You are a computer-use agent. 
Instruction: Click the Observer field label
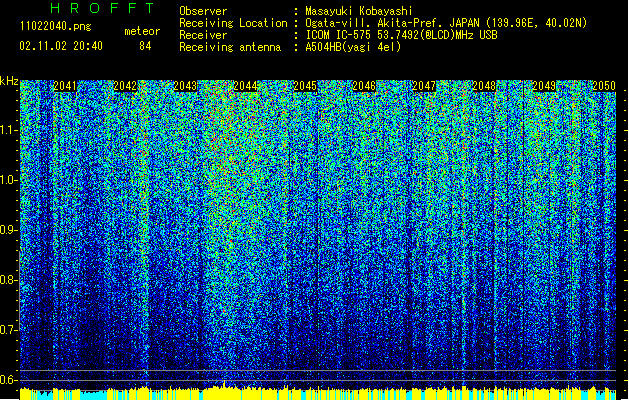(203, 11)
